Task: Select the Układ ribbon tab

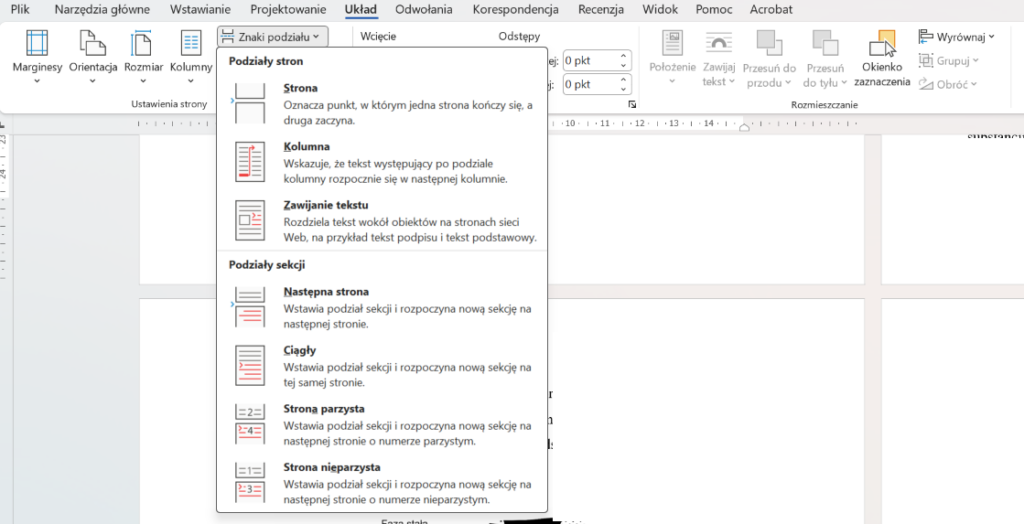Action: 360,9
